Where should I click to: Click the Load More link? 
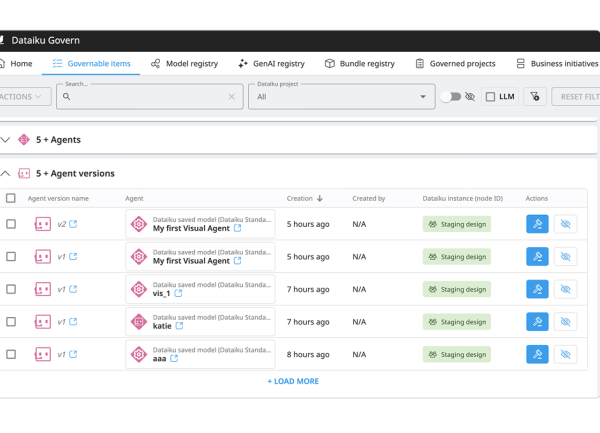[x=293, y=381]
